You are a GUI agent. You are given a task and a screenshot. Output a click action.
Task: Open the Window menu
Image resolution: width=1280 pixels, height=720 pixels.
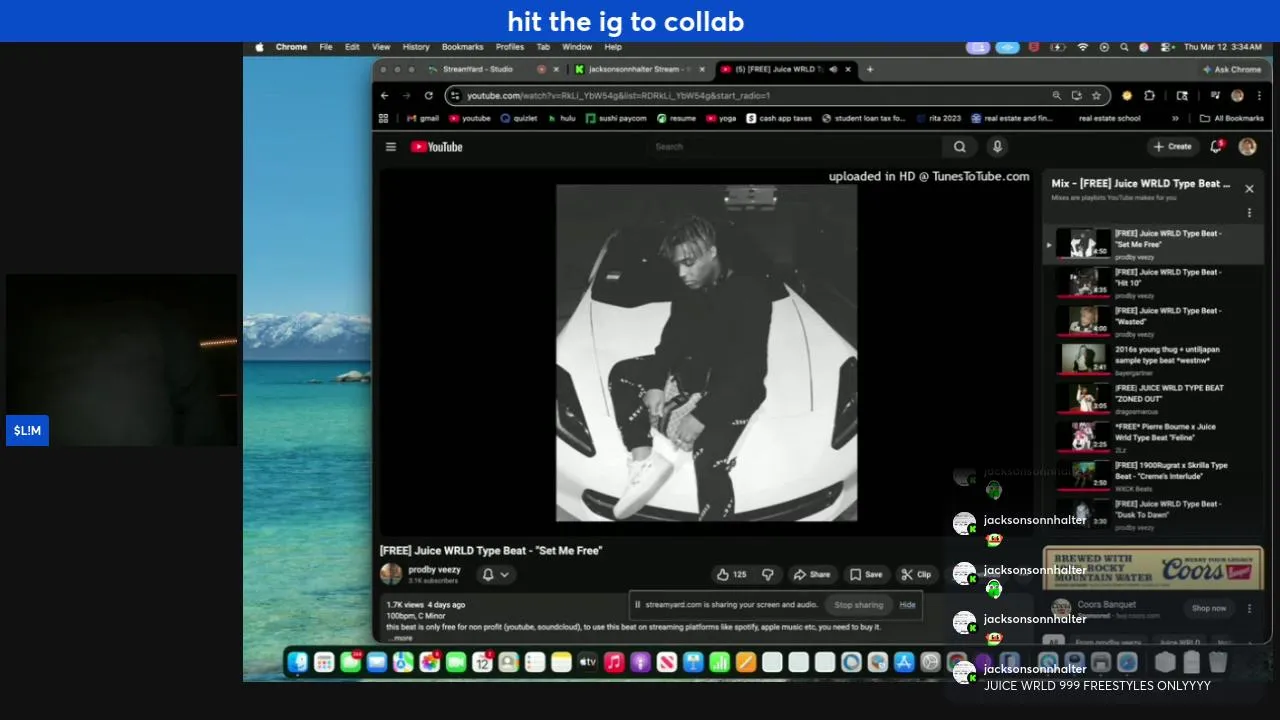coord(577,47)
